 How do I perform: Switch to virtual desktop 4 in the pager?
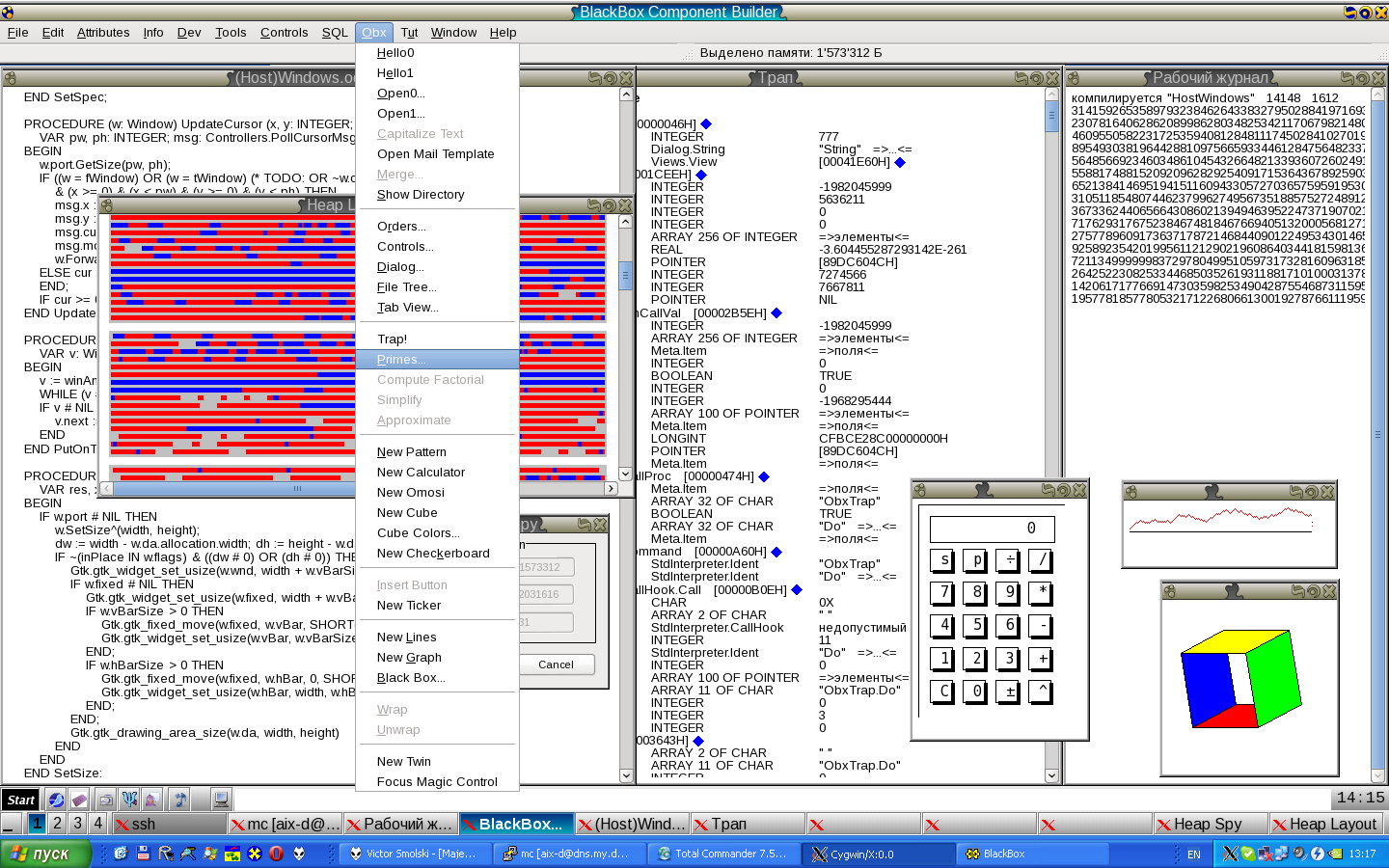pos(97,824)
